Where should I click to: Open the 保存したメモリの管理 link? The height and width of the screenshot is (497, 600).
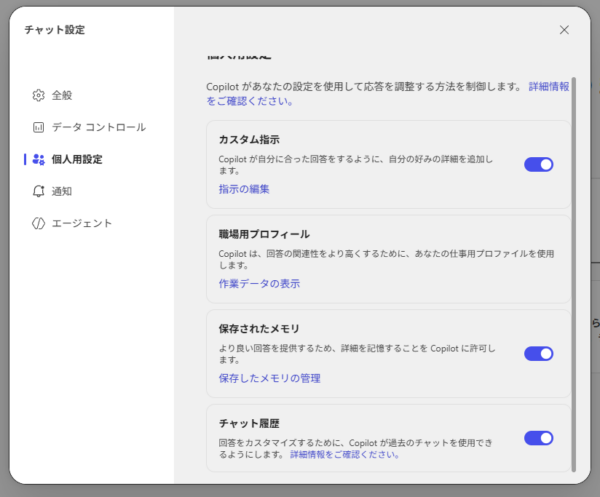269,378
